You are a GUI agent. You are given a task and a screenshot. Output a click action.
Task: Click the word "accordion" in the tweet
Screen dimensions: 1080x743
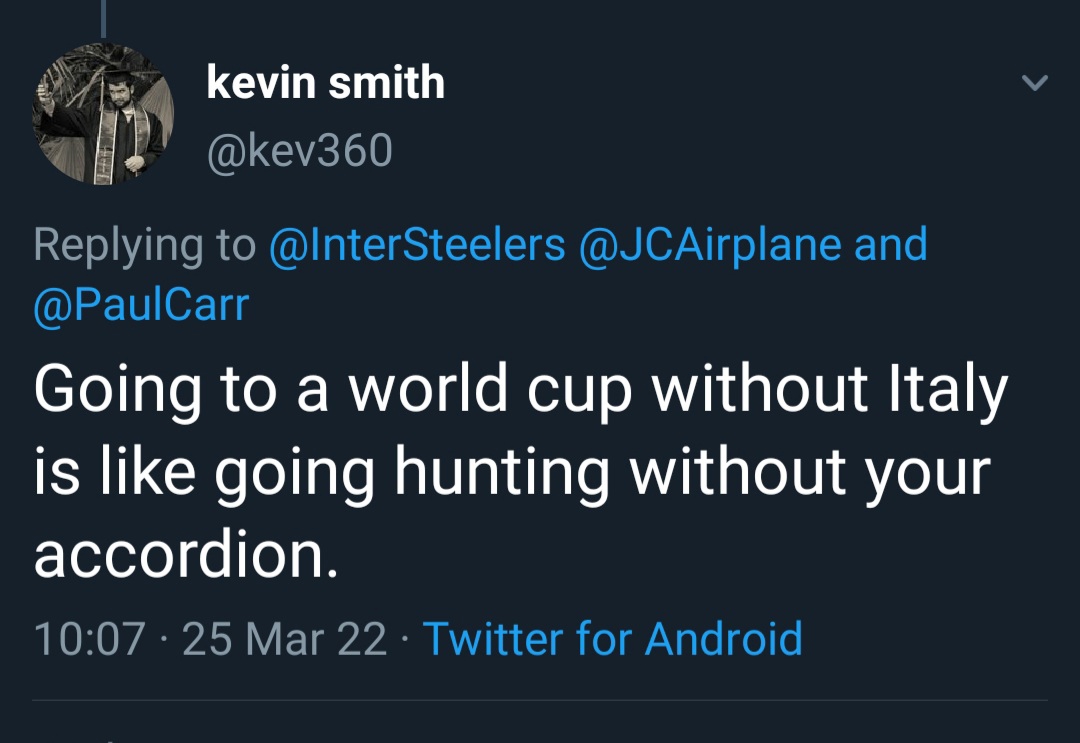tap(180, 558)
